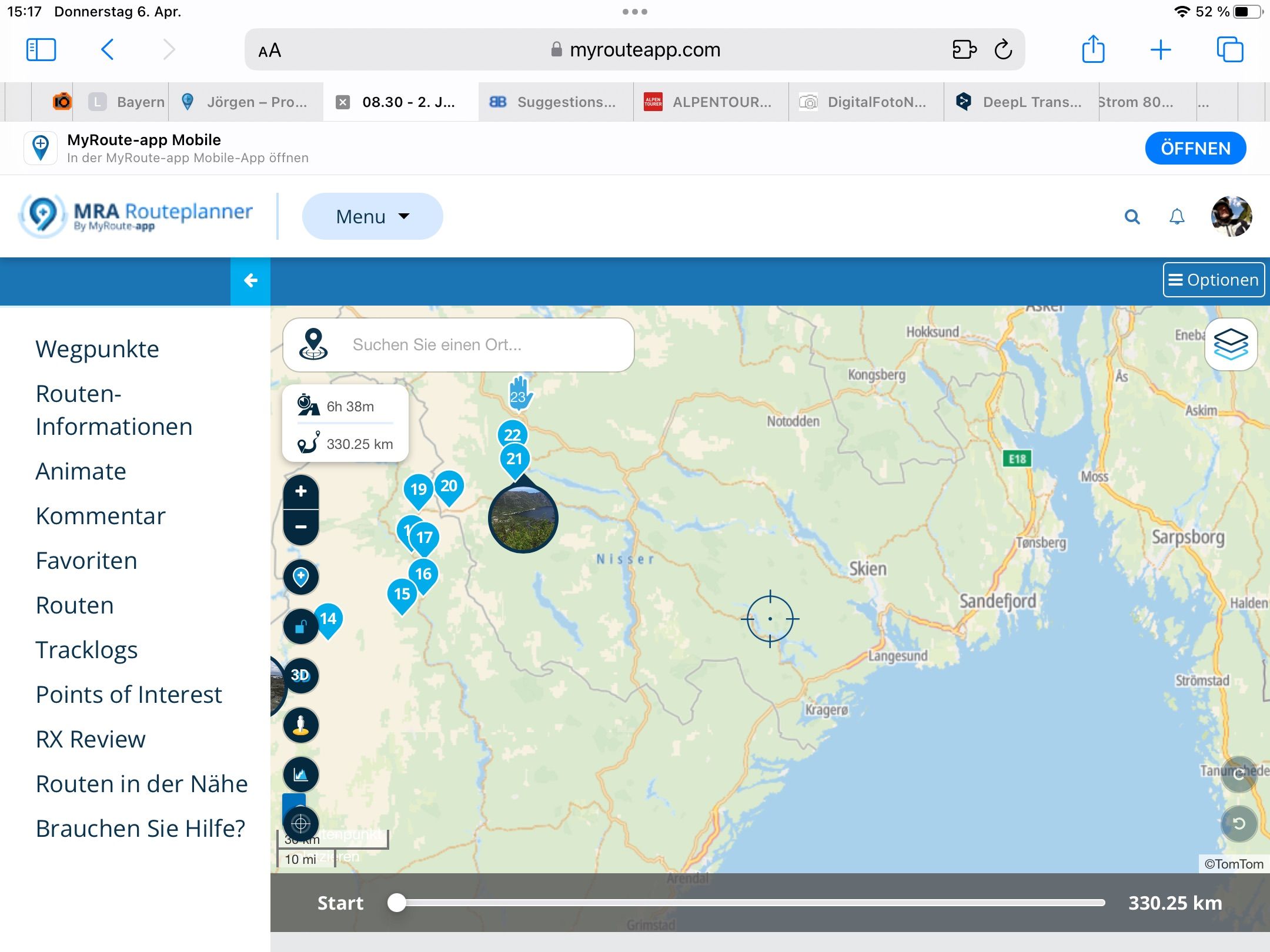
Task: Click the myrouteapp.com address bar
Action: 635,49
